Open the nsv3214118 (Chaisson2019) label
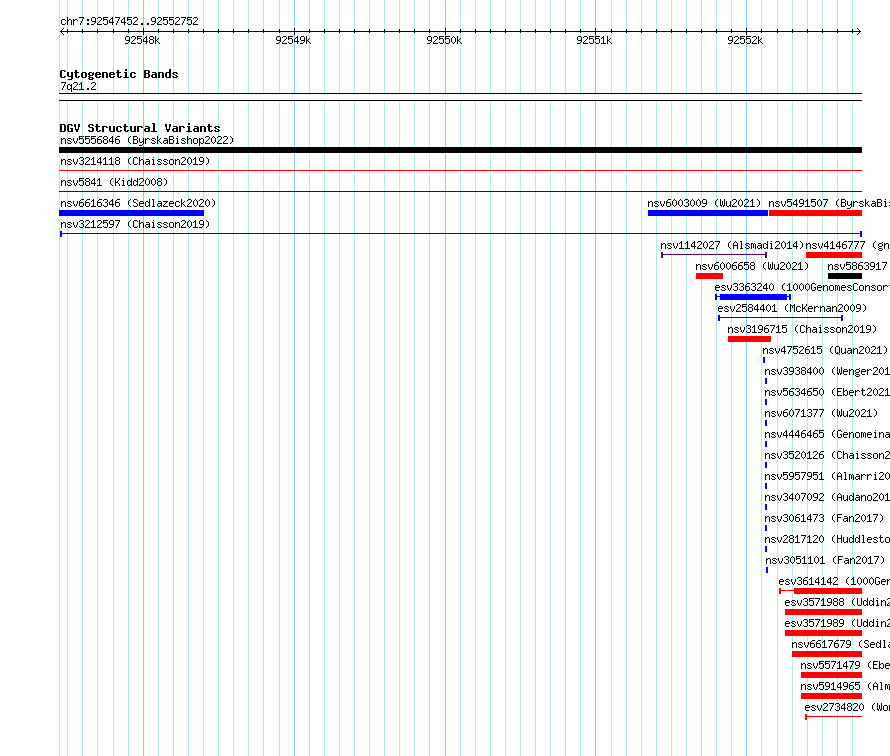The height and width of the screenshot is (756, 890). point(135,161)
